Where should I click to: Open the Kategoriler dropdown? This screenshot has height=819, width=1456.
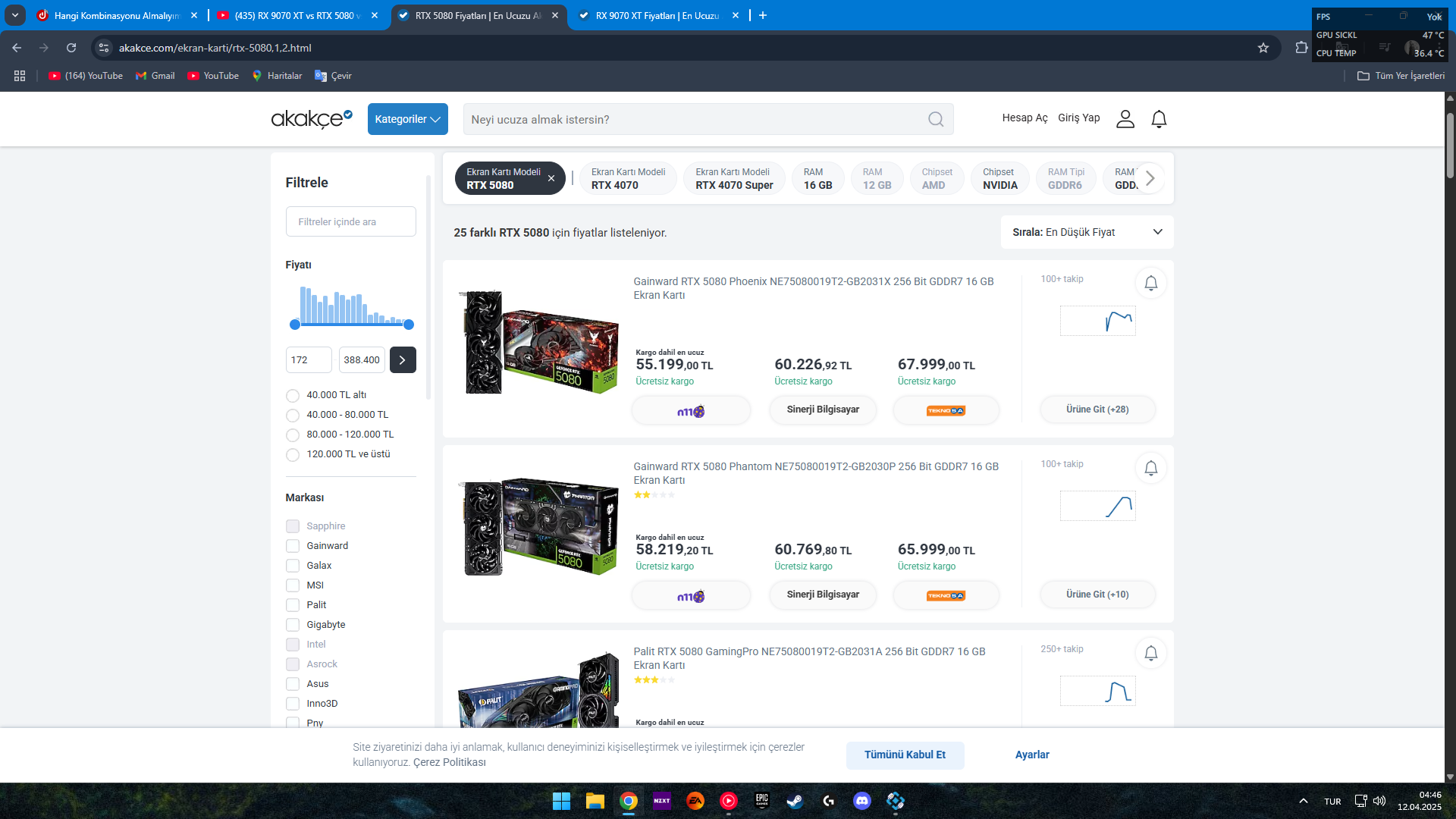407,119
